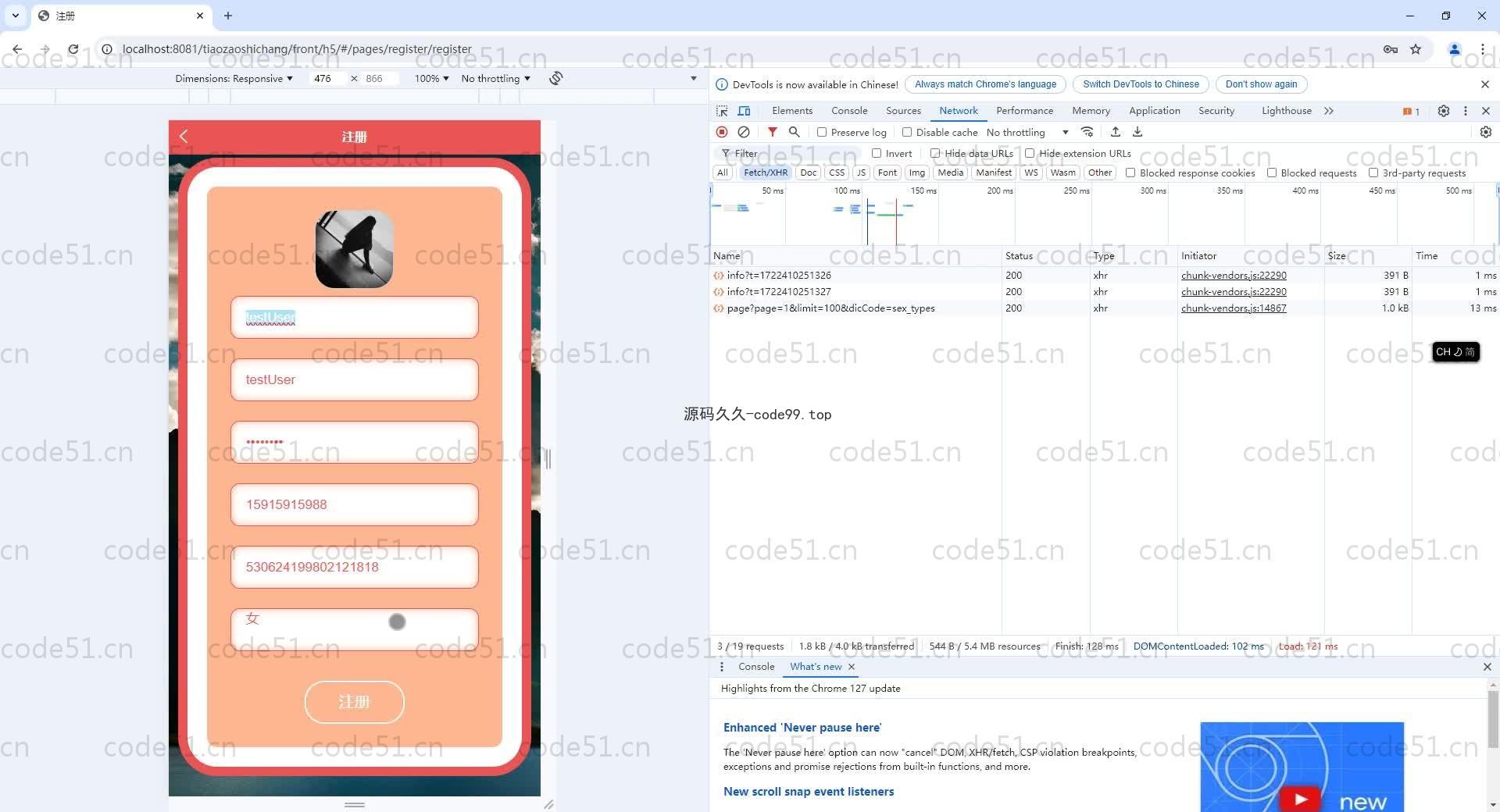
Task: Enable the Disable cache checkbox
Action: [x=907, y=132]
